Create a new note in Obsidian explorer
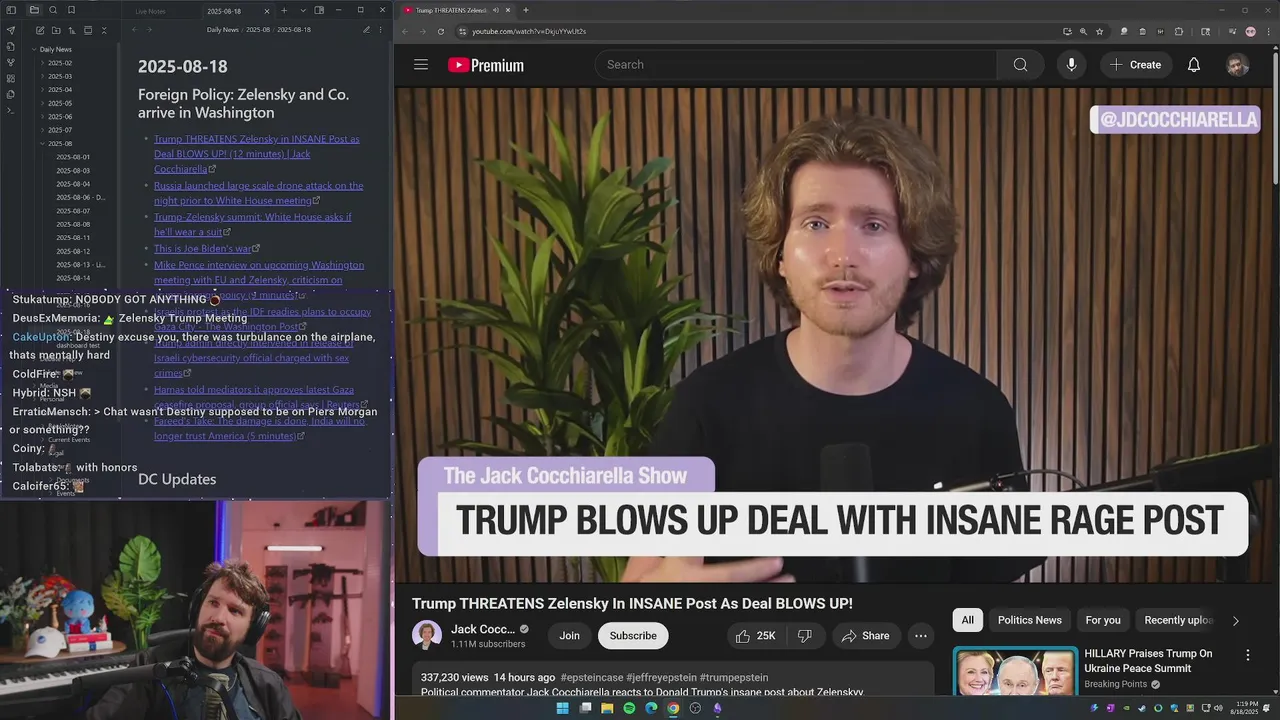The width and height of the screenshot is (1280, 720). pos(41,30)
